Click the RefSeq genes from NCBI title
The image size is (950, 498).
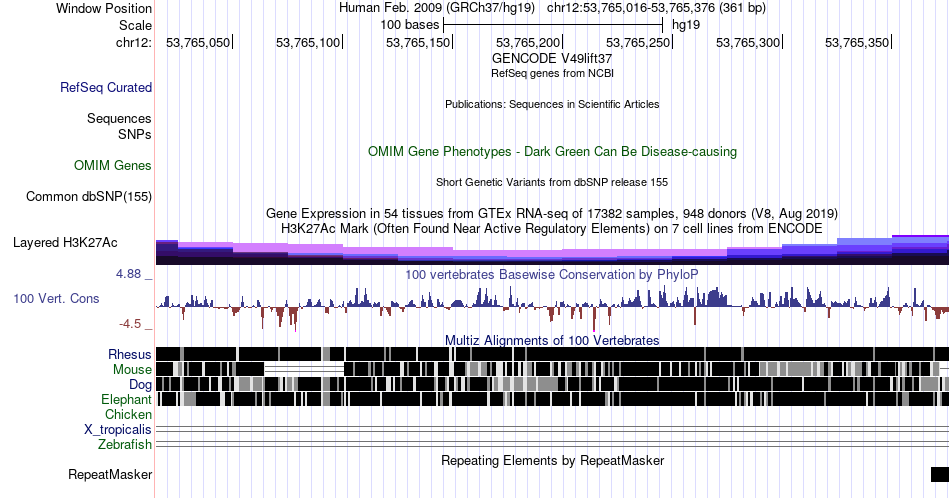coord(552,73)
